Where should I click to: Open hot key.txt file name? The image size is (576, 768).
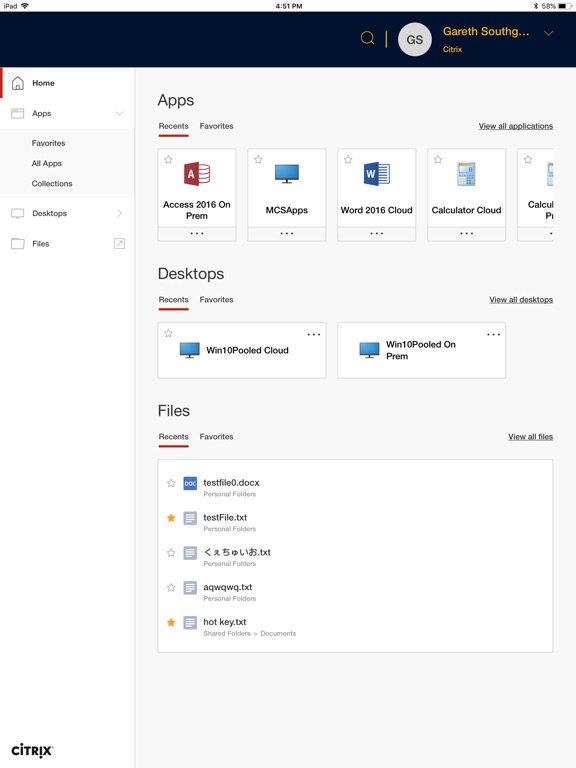(225, 622)
